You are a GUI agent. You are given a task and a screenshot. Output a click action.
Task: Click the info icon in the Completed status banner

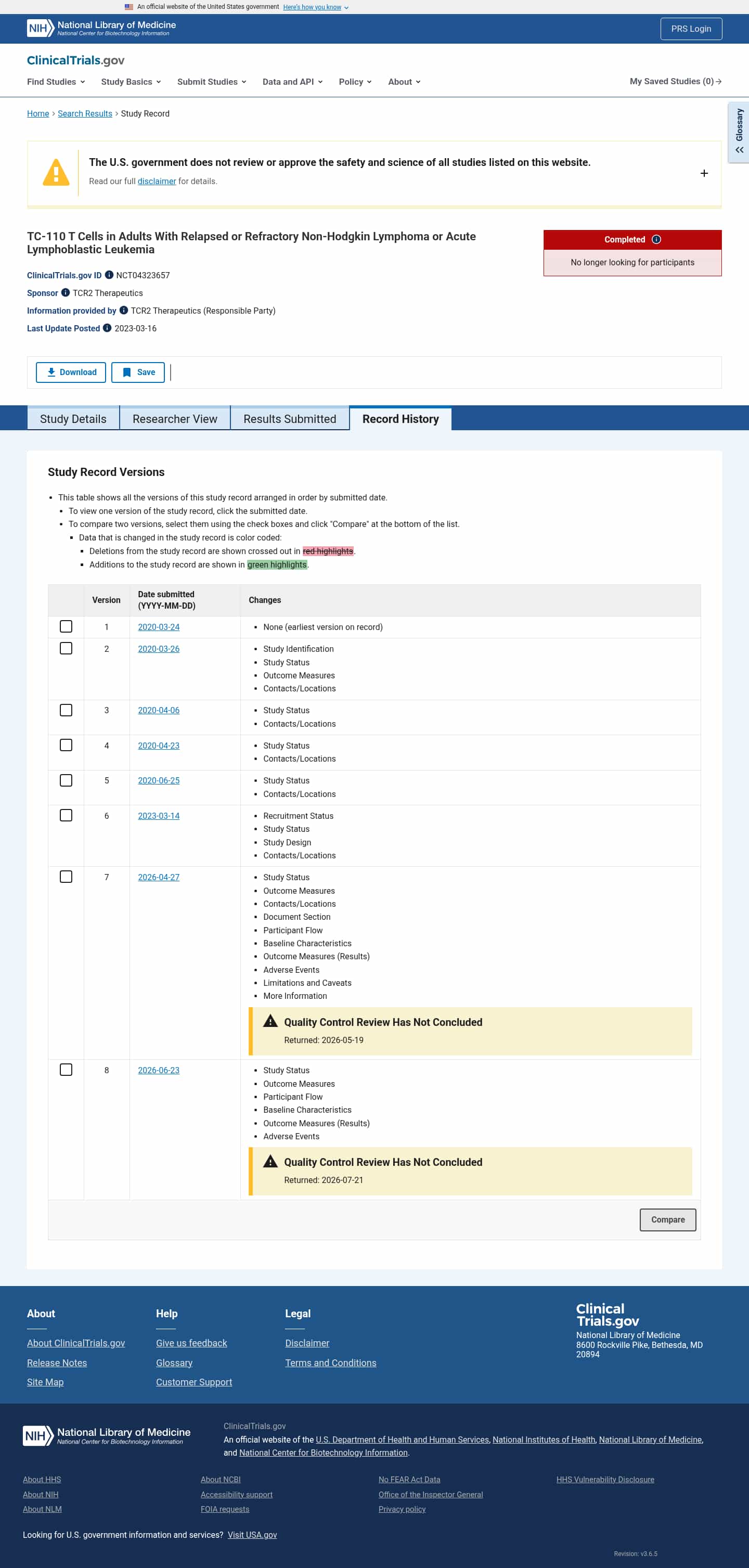[656, 239]
